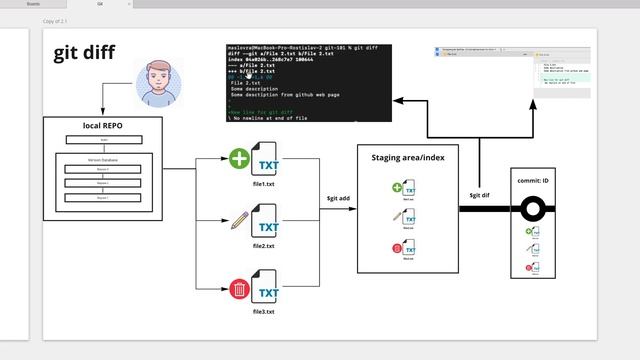
Task: Select the large file2.txt document icon
Action: pos(264,221)
